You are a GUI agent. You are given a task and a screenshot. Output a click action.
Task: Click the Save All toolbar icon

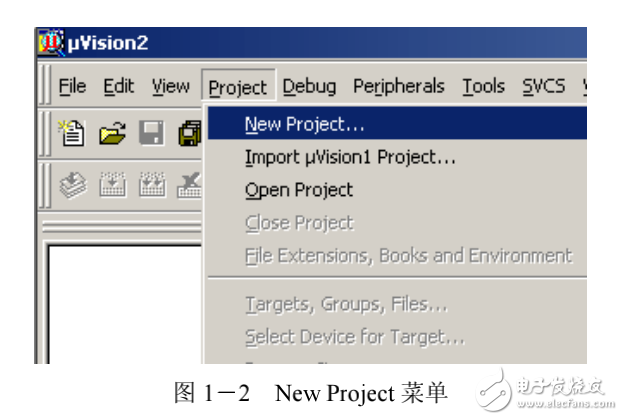pos(187,135)
